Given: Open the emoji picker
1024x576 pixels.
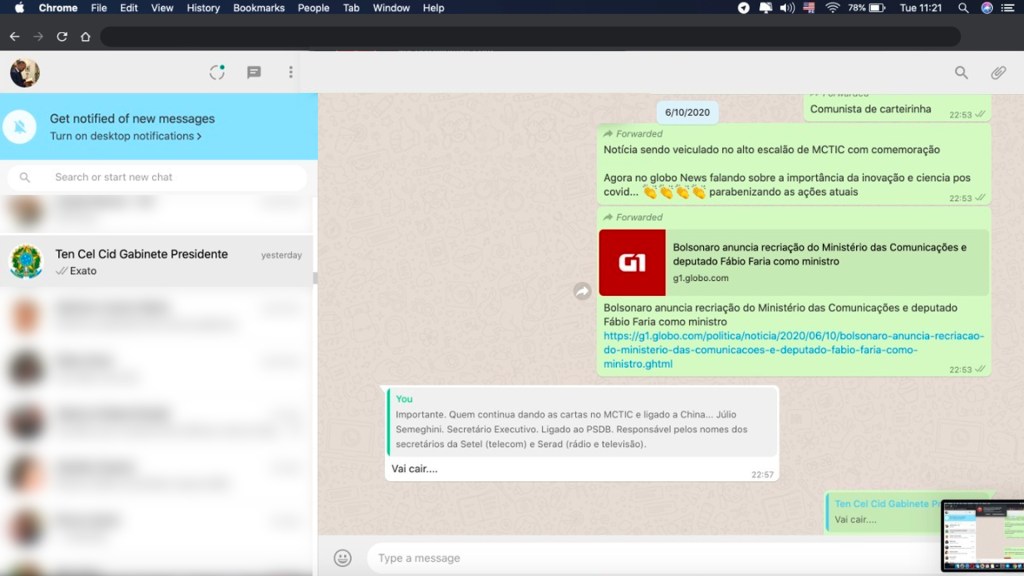Looking at the screenshot, I should pyautogui.click(x=342, y=557).
